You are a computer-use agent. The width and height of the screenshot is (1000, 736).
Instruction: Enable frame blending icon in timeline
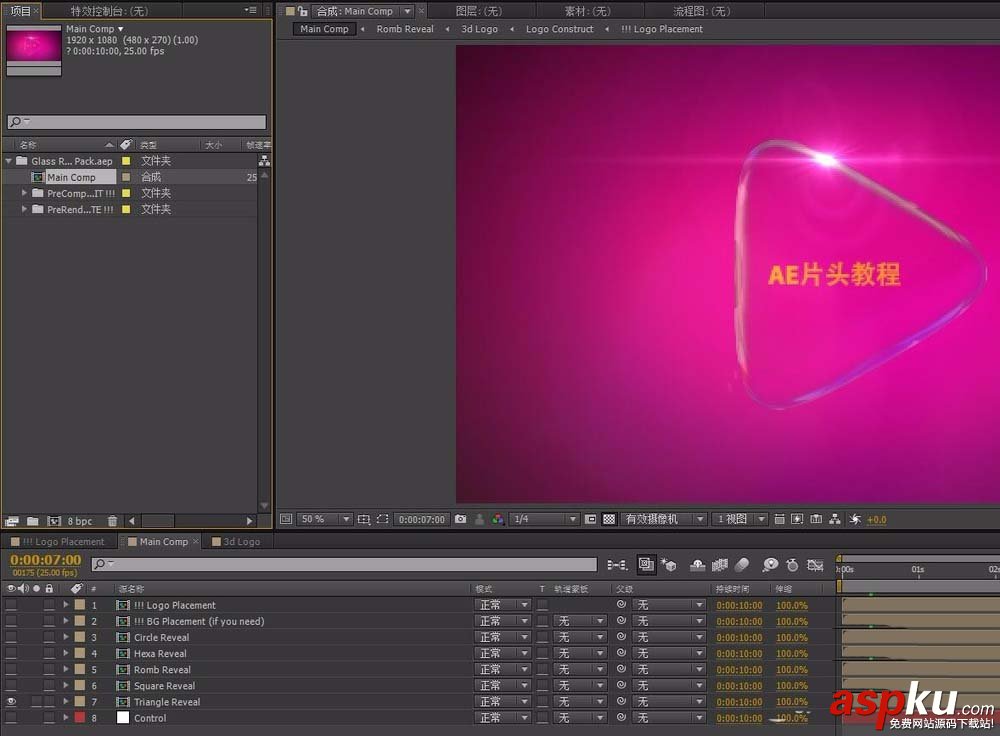pos(719,564)
